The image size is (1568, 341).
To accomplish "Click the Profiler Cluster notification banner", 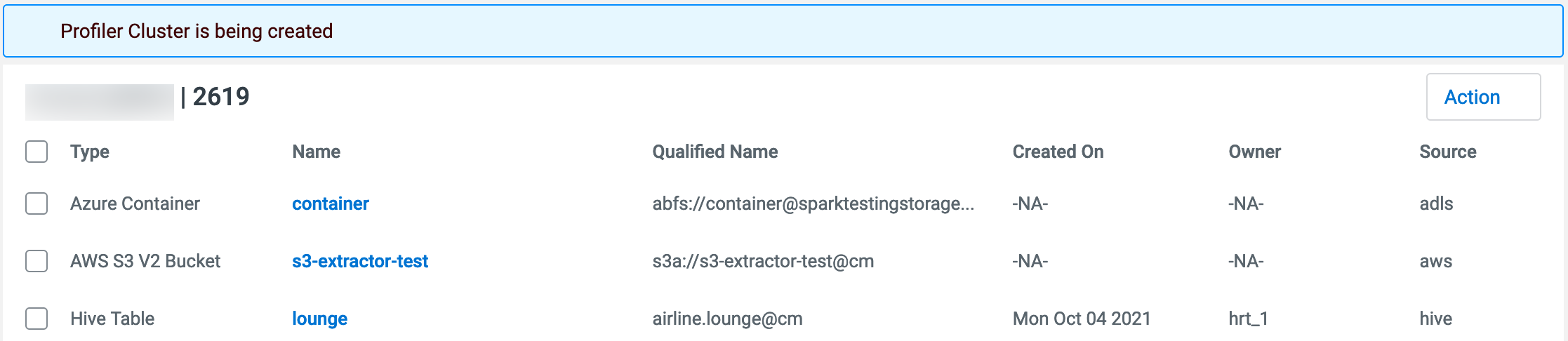I will coord(783,31).
